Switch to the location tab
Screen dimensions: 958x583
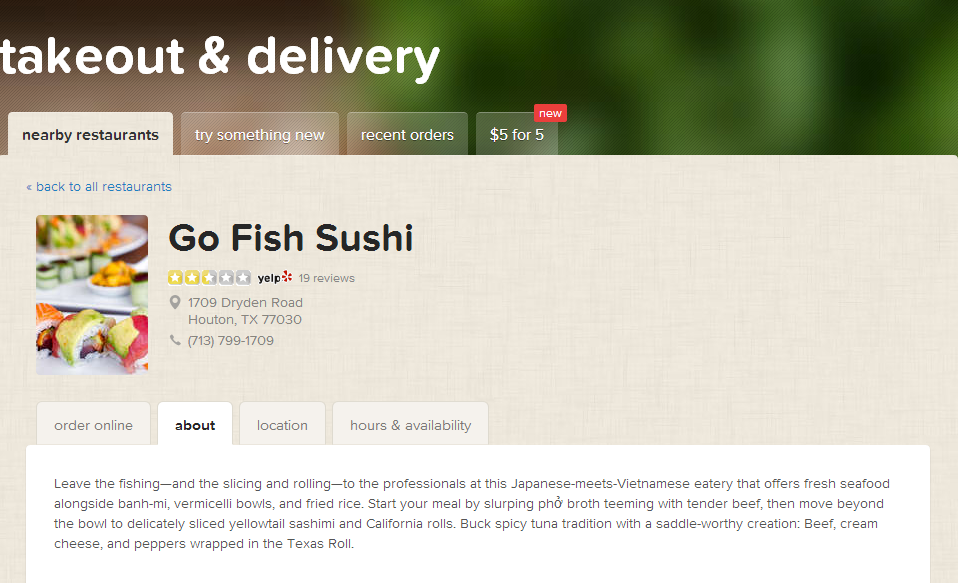pos(282,425)
